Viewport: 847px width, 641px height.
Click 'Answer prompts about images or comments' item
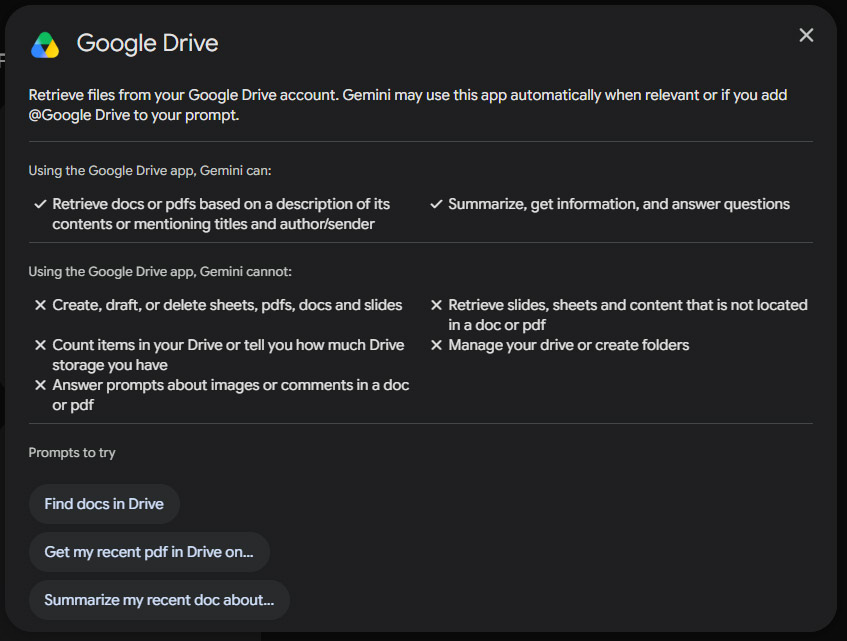[x=231, y=395]
